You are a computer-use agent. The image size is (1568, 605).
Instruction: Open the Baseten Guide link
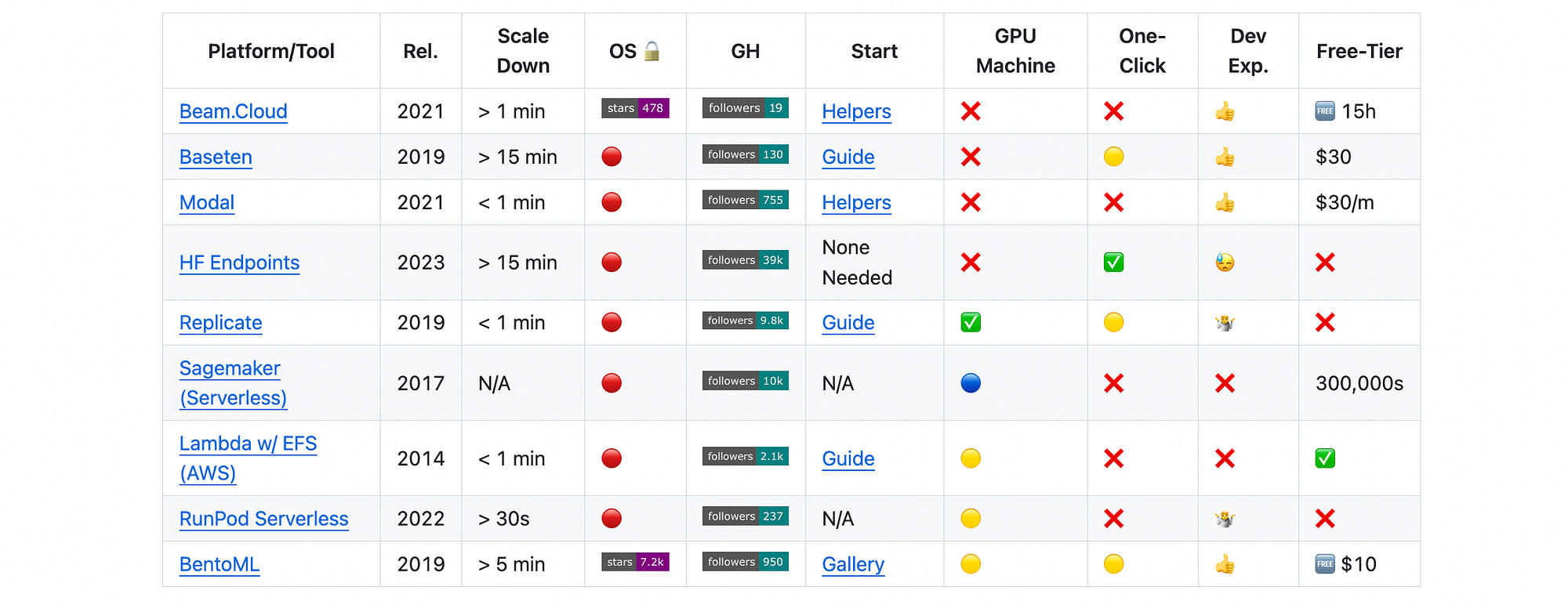click(848, 157)
